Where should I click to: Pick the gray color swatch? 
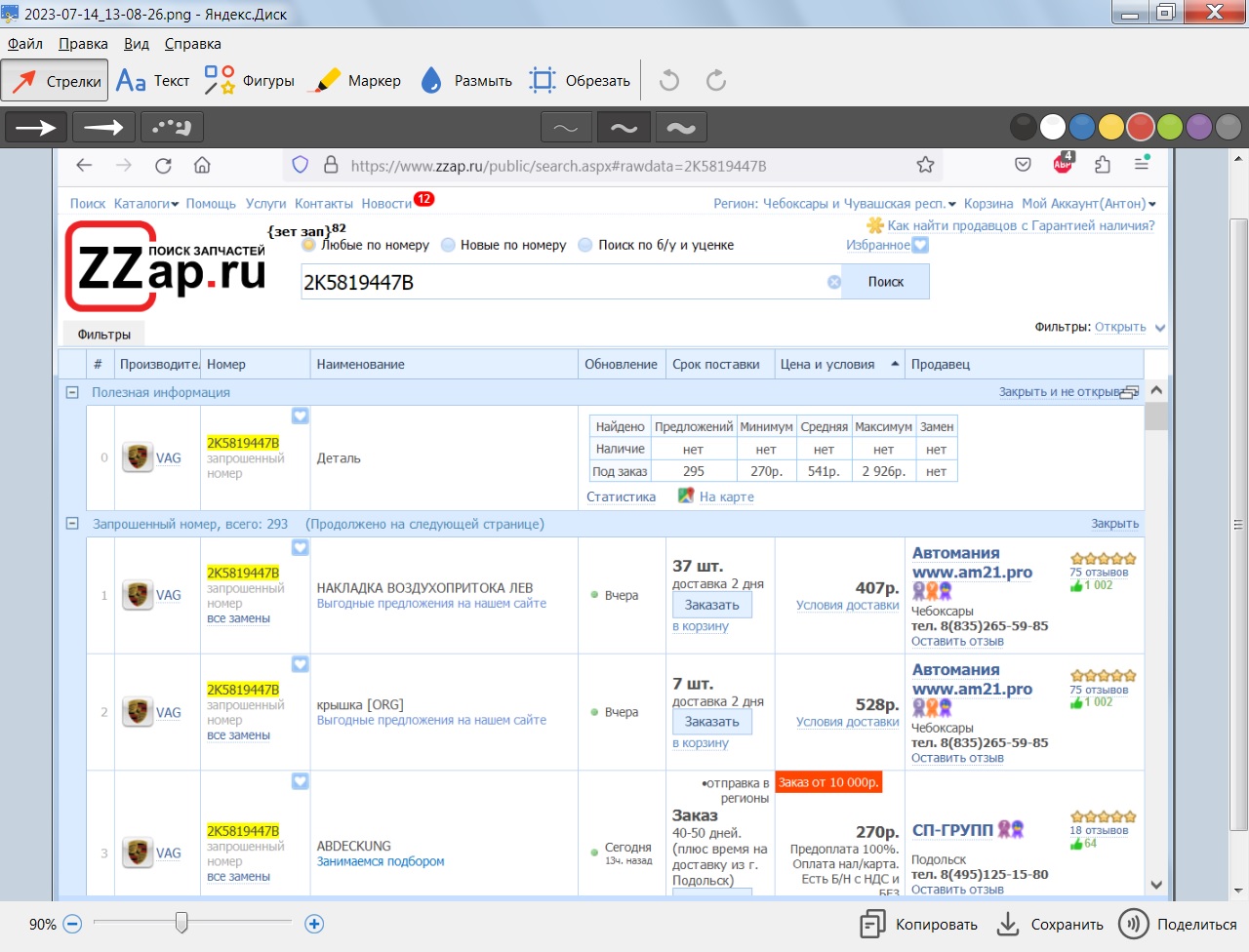tap(1229, 127)
